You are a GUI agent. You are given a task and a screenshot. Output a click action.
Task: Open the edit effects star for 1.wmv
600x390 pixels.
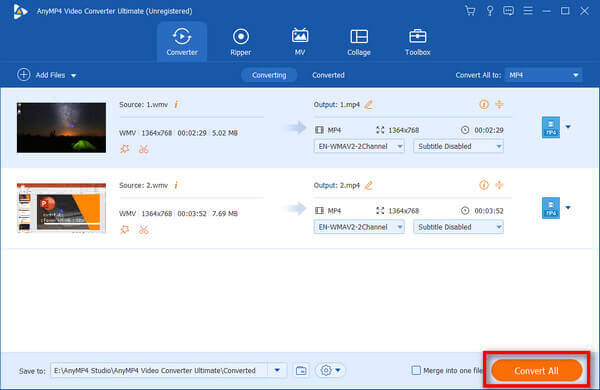(125, 149)
